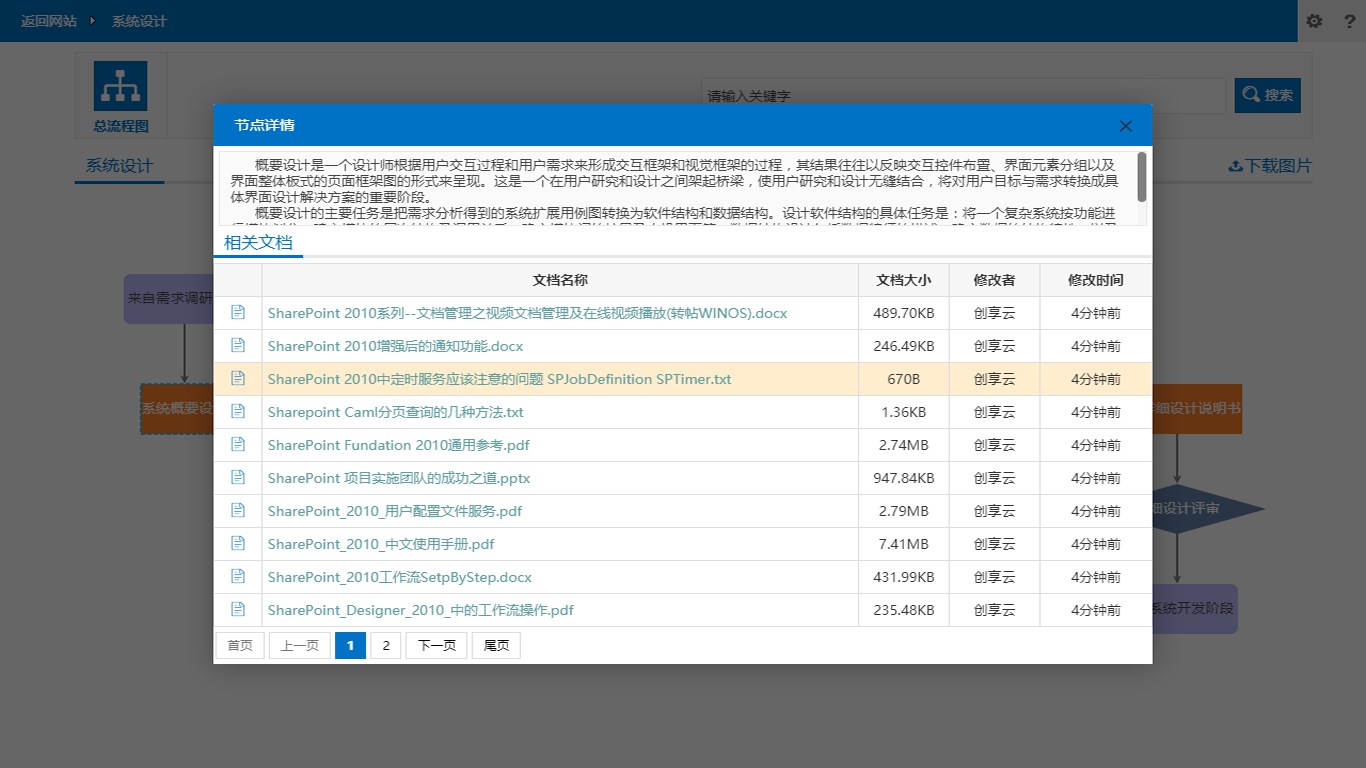The width and height of the screenshot is (1366, 768).
Task: Open SharePoint_Designer_2010_中的工作流操作.pdf
Action: click(420, 610)
